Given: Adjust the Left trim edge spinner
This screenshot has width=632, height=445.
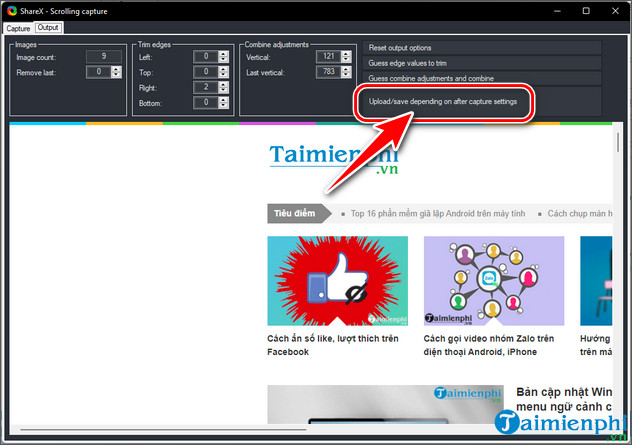Looking at the screenshot, I should [x=224, y=57].
